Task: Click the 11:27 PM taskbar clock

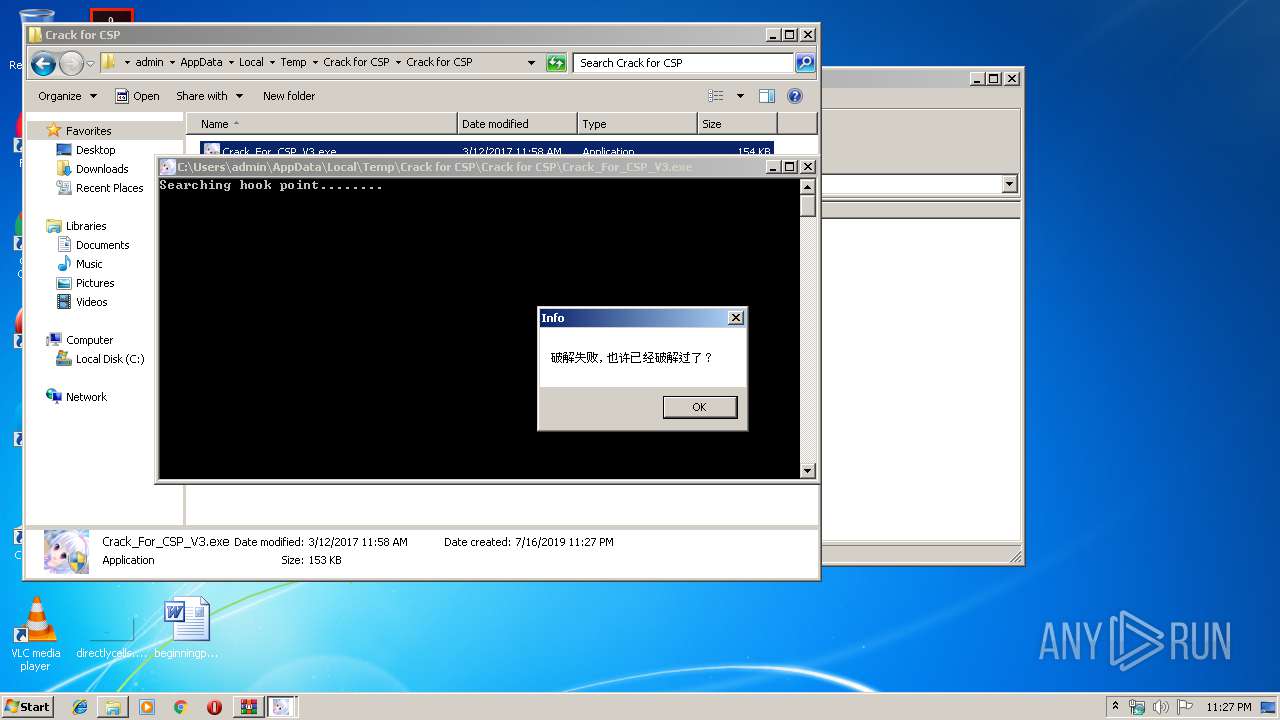Action: click(1228, 707)
